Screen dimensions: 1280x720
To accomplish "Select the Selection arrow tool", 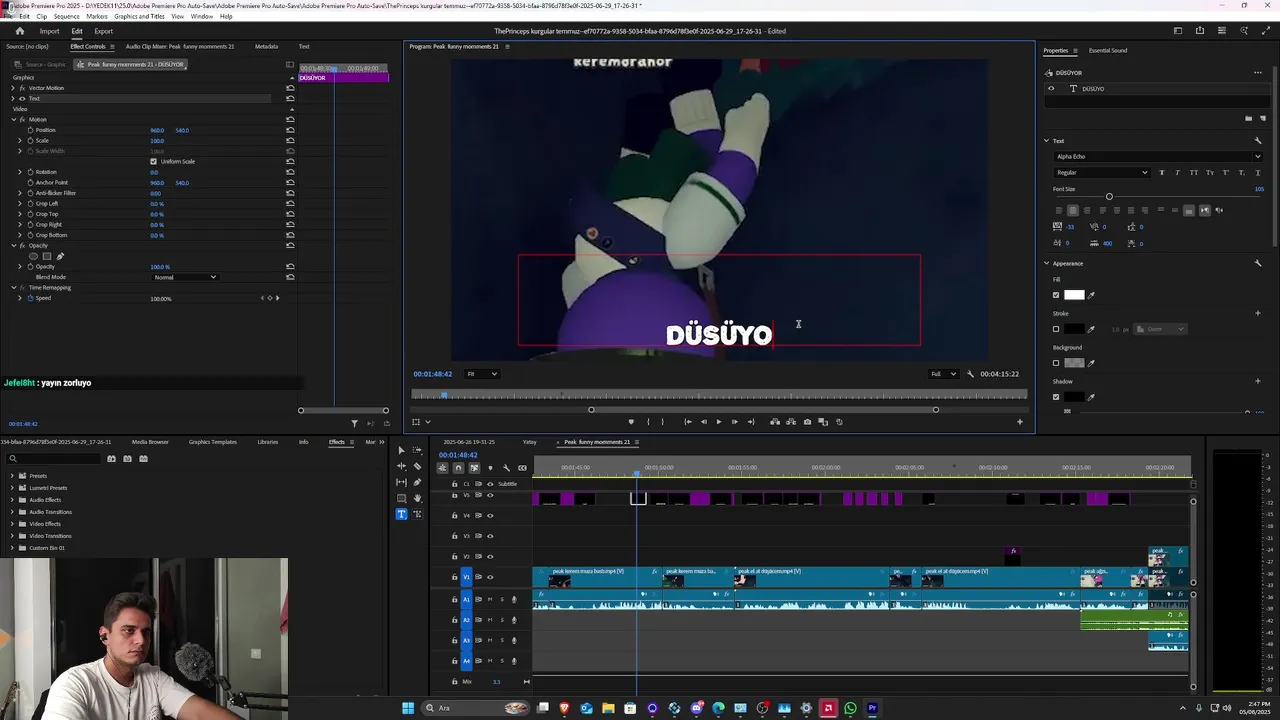I will (401, 450).
